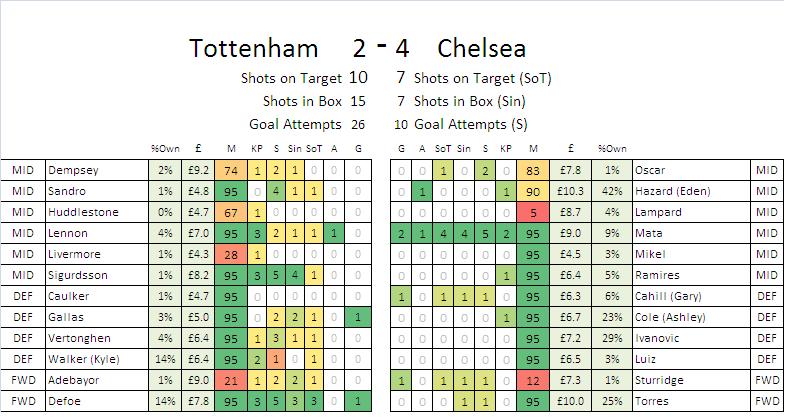
Task: Select Gallas goal cell showing 1
Action: 358,317
